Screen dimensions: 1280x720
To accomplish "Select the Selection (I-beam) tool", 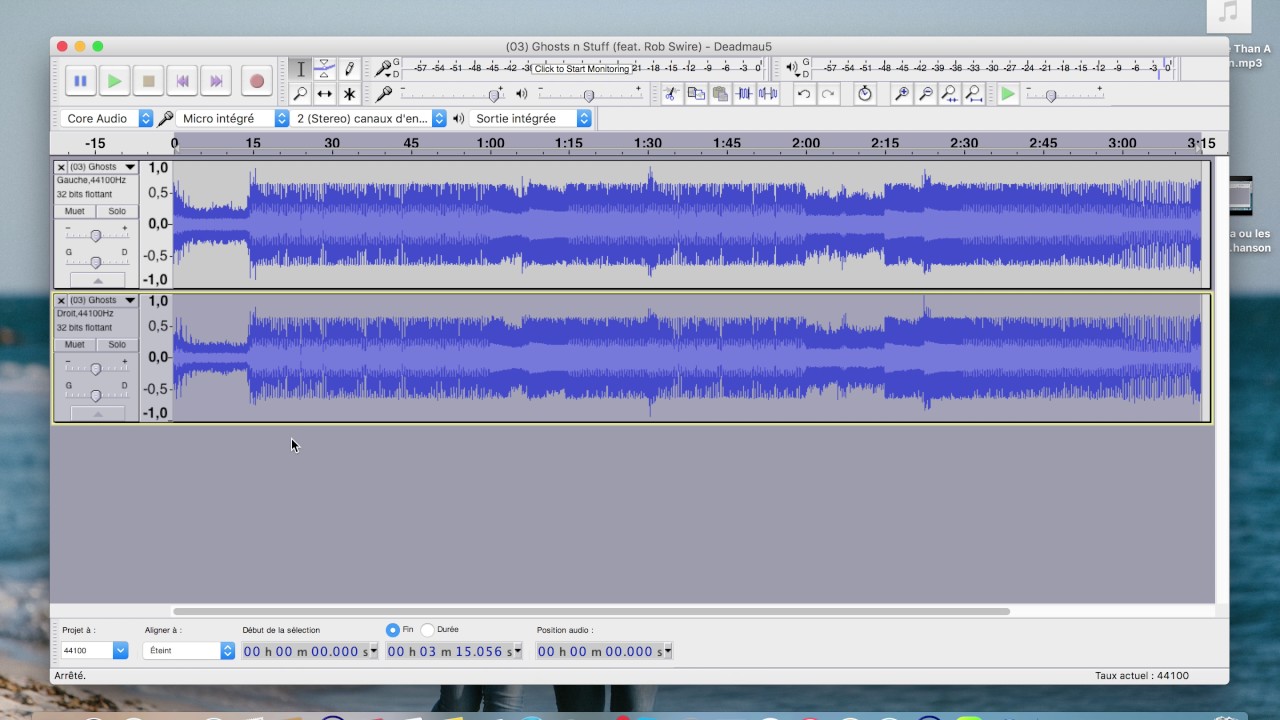I will pyautogui.click(x=300, y=69).
